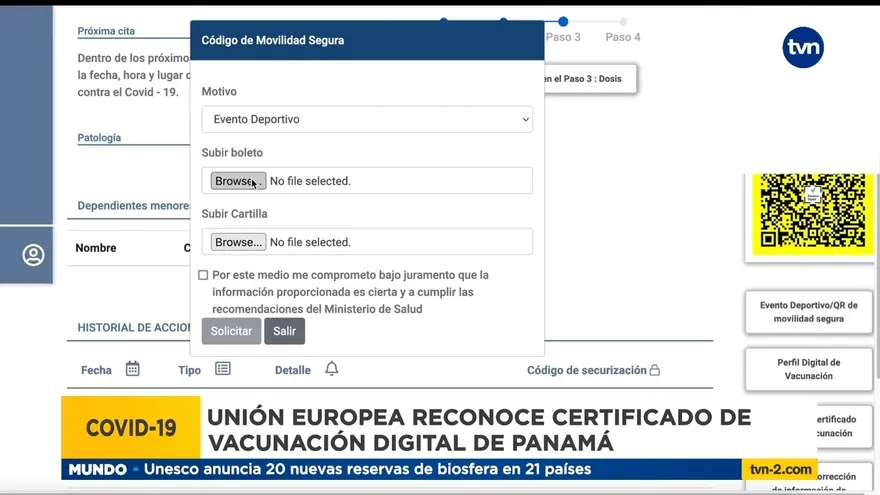
Task: Click the Subir Cartilla file input field
Action: click(x=367, y=241)
